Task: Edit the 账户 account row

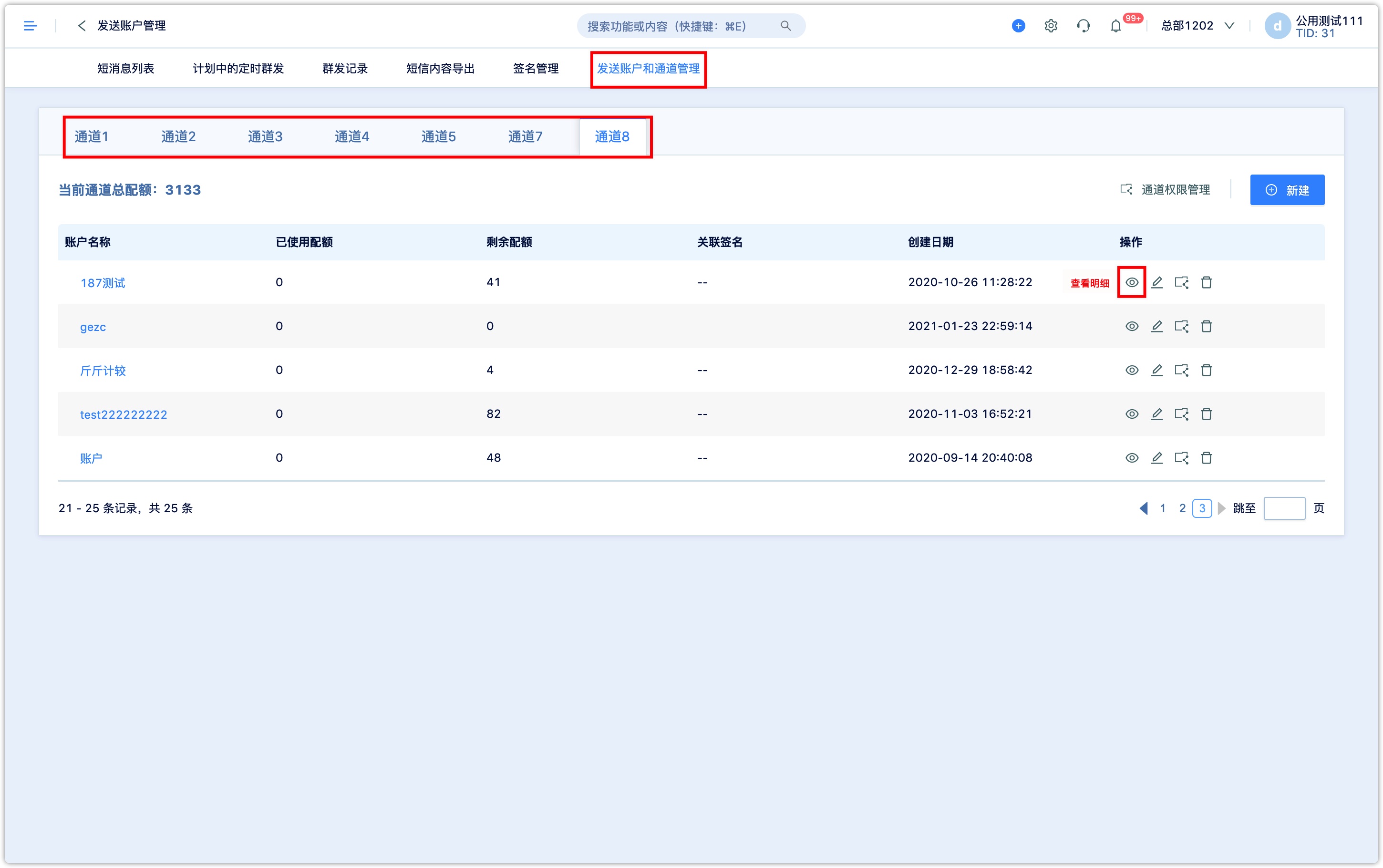Action: [x=1156, y=457]
